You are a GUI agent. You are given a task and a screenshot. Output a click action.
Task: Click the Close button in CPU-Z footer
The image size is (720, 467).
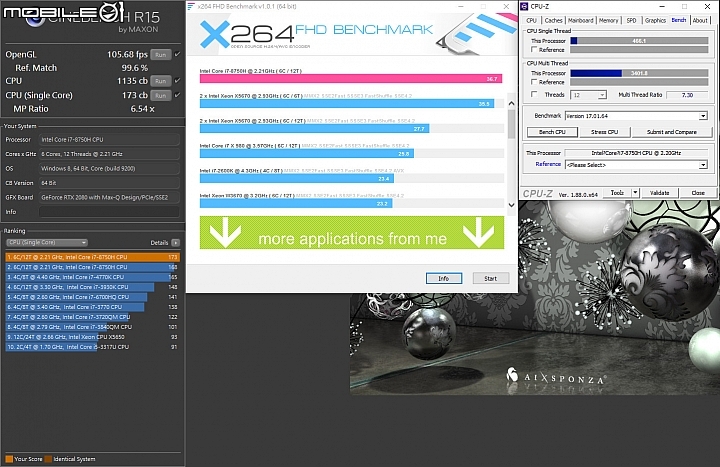coord(698,193)
